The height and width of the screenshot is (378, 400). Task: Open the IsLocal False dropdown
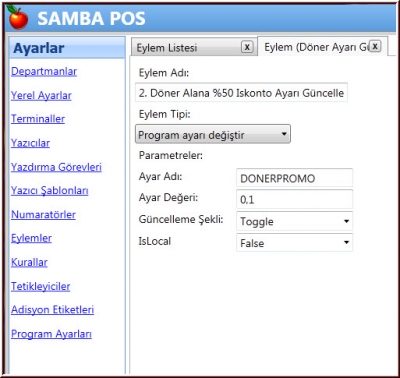point(294,243)
